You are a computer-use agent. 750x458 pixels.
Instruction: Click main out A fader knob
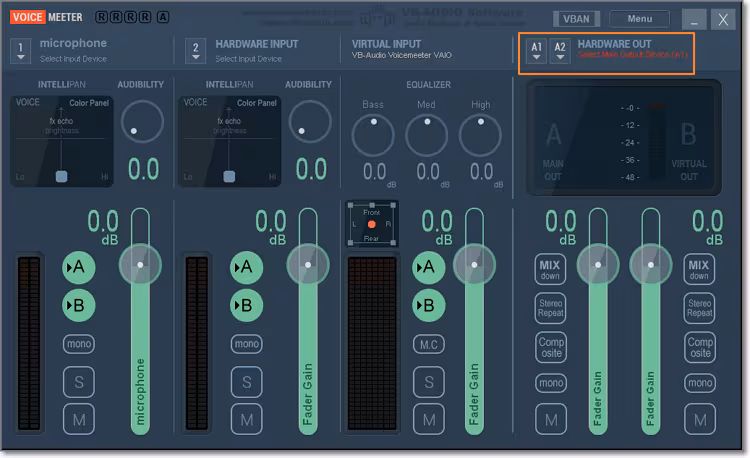(598, 265)
